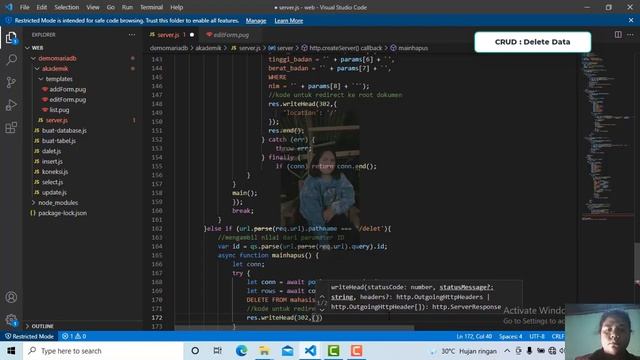Switch to the server.js editor tab
The image size is (640, 360).
coord(171,35)
